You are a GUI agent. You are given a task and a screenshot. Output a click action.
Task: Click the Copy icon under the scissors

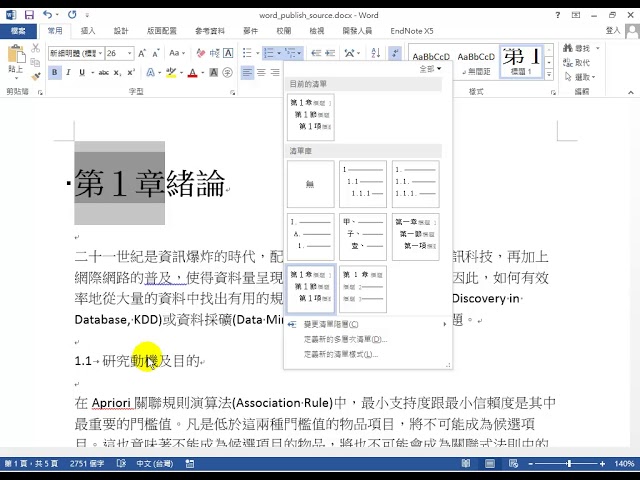(36, 62)
